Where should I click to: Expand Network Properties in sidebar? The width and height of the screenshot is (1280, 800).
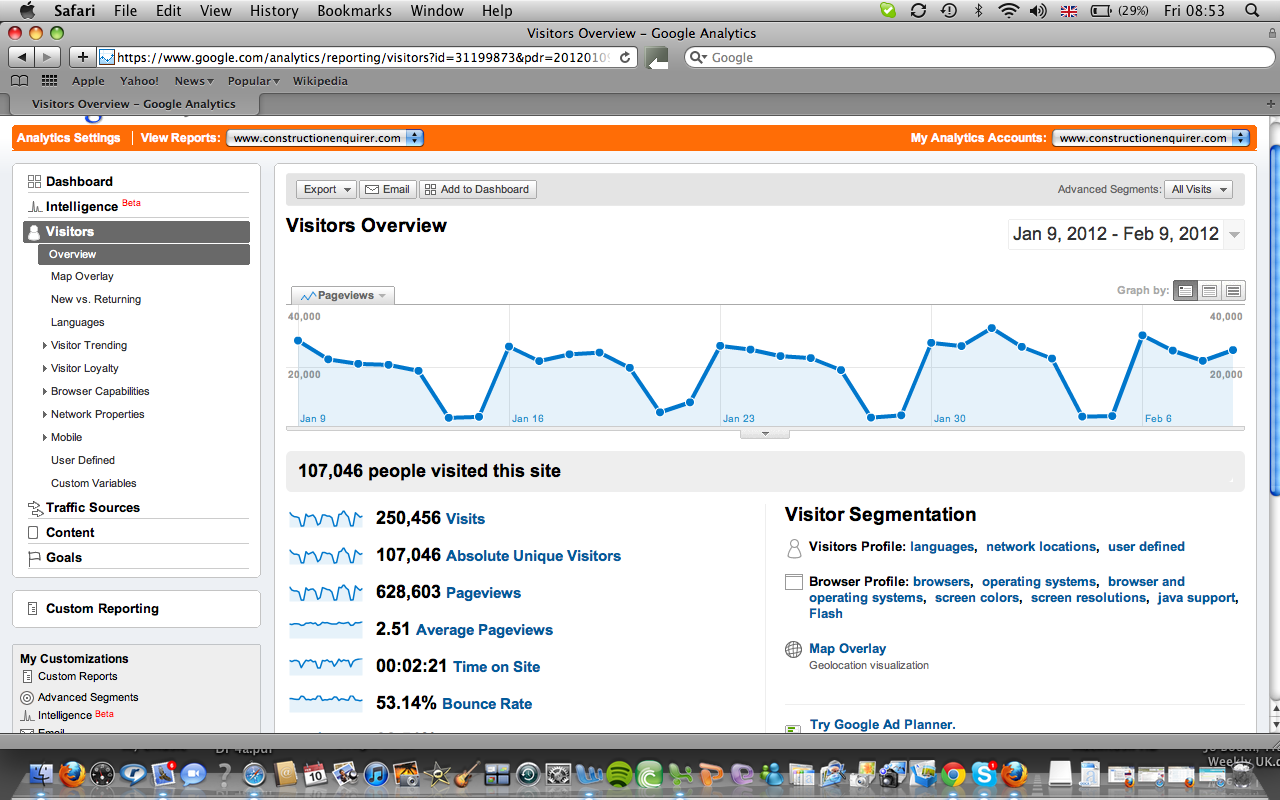[x=45, y=415]
